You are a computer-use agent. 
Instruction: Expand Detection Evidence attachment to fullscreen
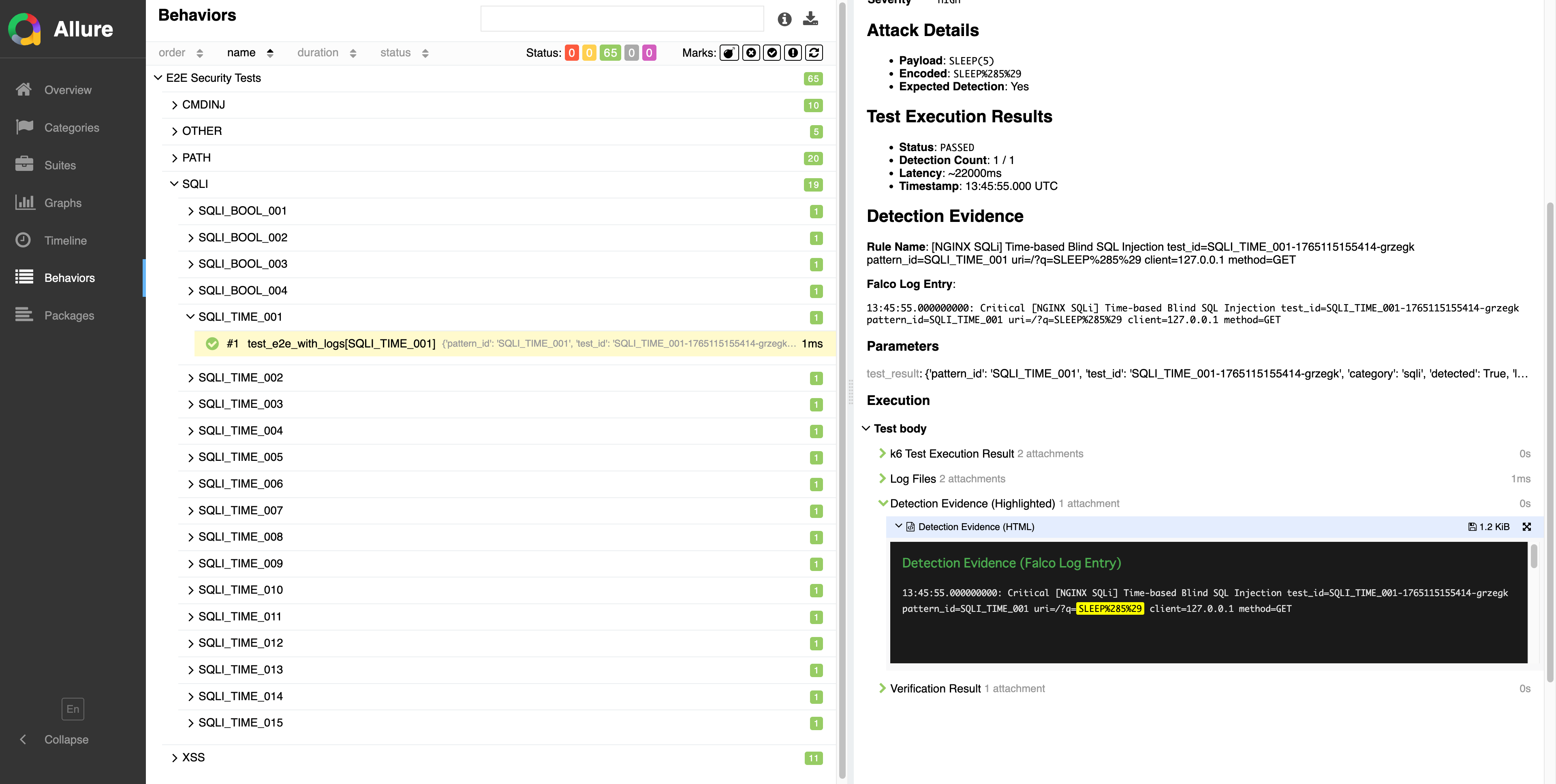(x=1526, y=527)
